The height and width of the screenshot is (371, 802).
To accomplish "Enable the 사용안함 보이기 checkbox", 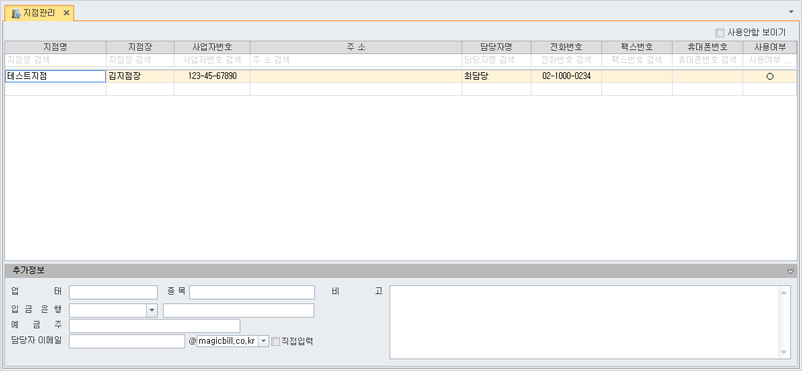I will point(720,32).
